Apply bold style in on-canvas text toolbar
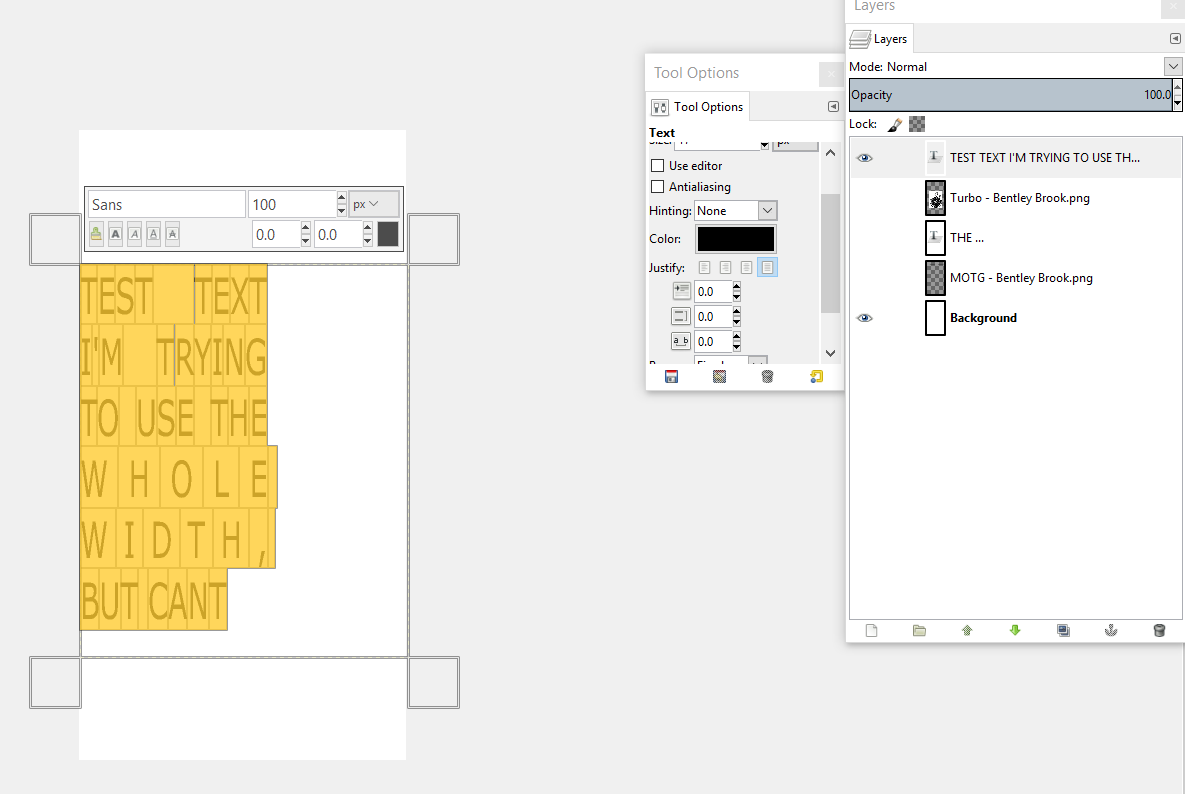 [x=115, y=234]
